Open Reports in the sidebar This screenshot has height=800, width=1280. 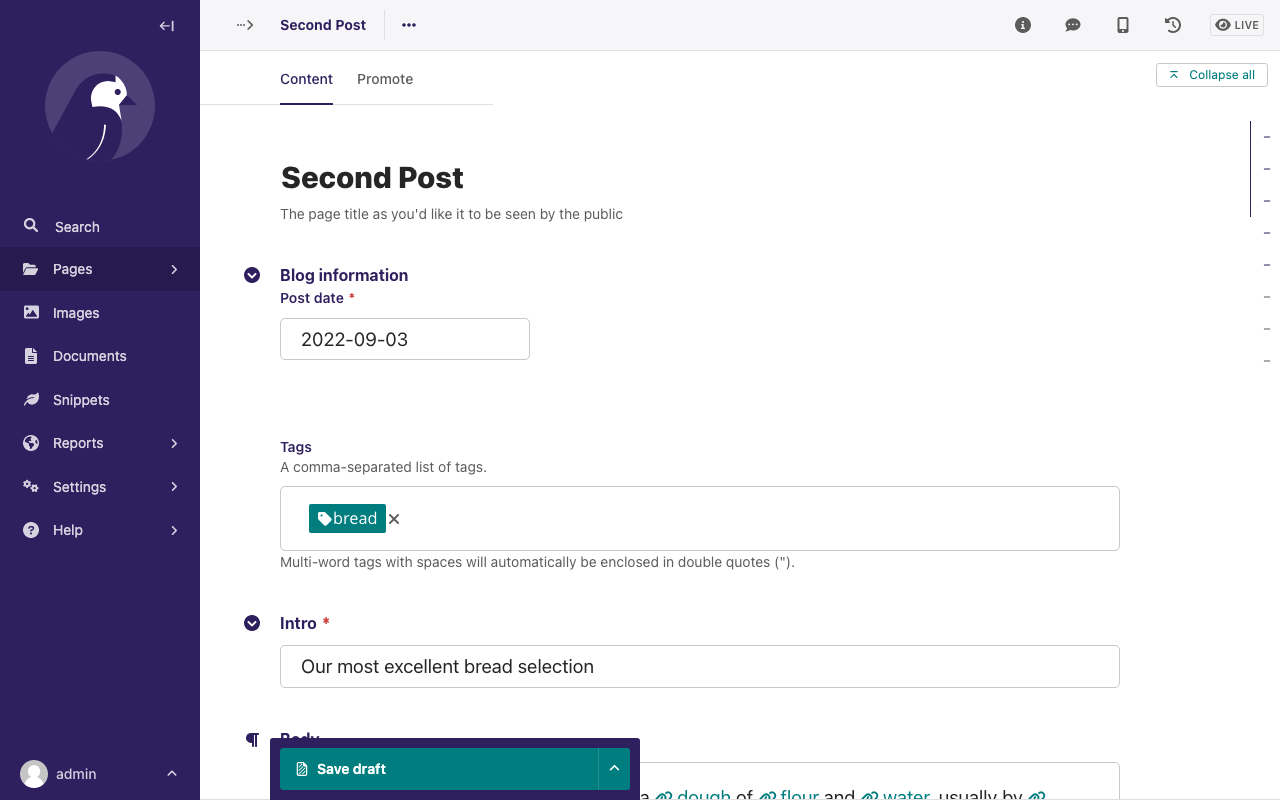pos(100,443)
